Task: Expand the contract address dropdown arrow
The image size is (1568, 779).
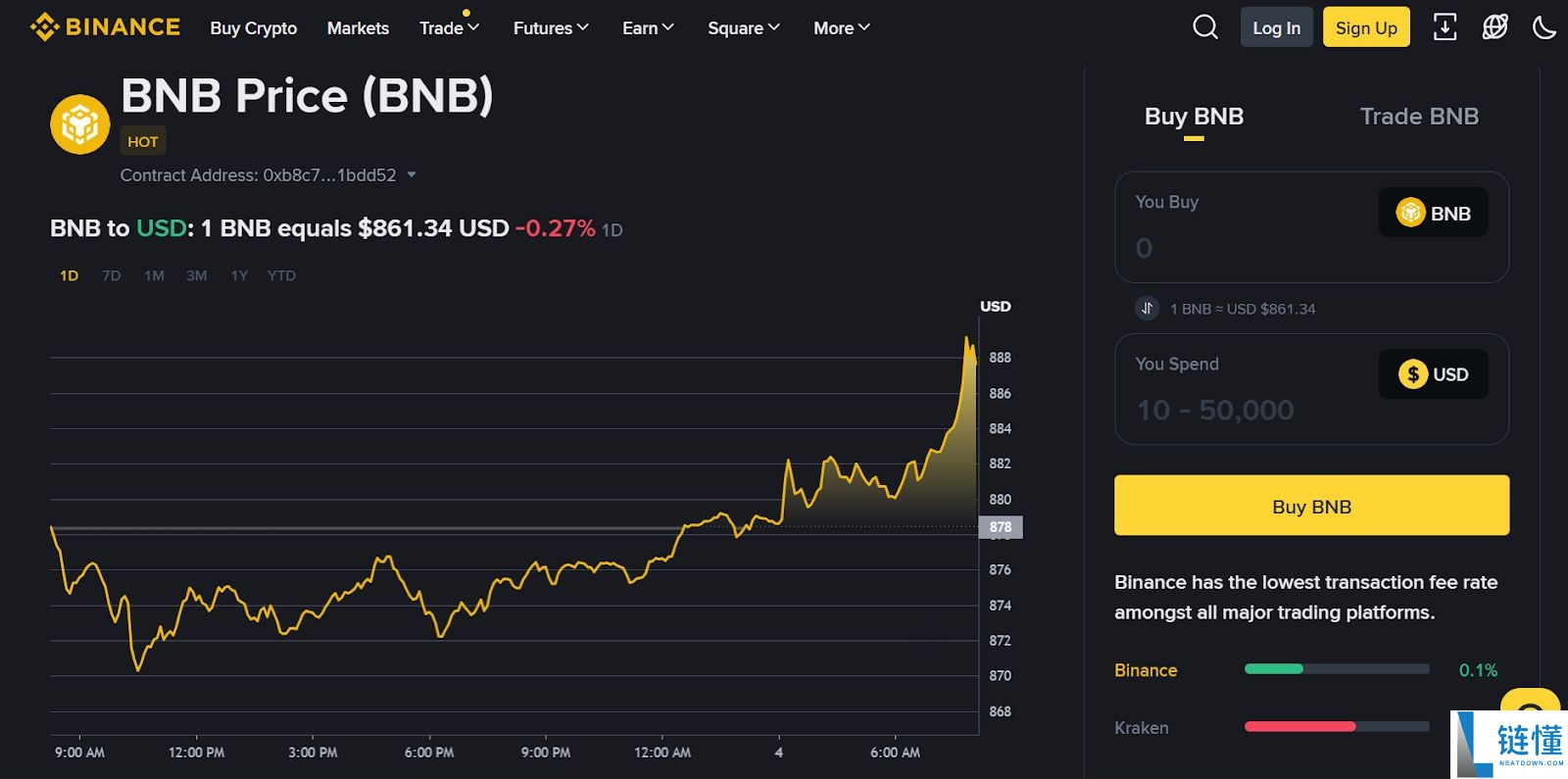Action: pyautogui.click(x=412, y=175)
